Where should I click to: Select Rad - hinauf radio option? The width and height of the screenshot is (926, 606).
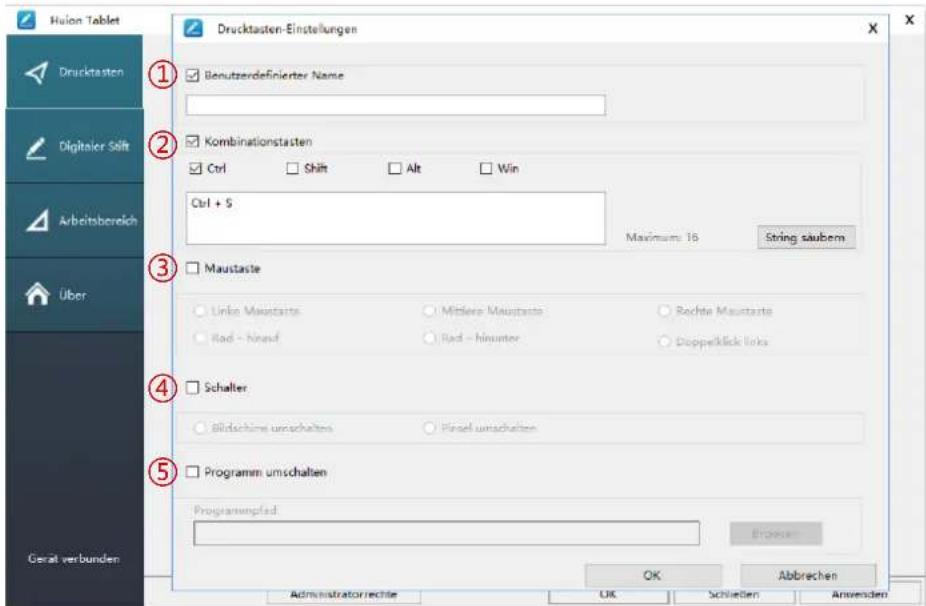tap(200, 338)
